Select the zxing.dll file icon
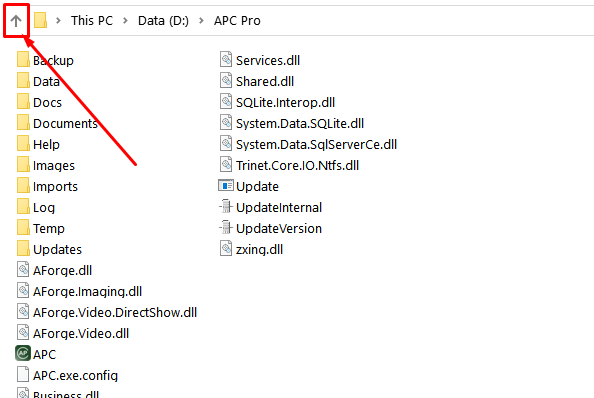This screenshot has width=594, height=398. tap(226, 249)
